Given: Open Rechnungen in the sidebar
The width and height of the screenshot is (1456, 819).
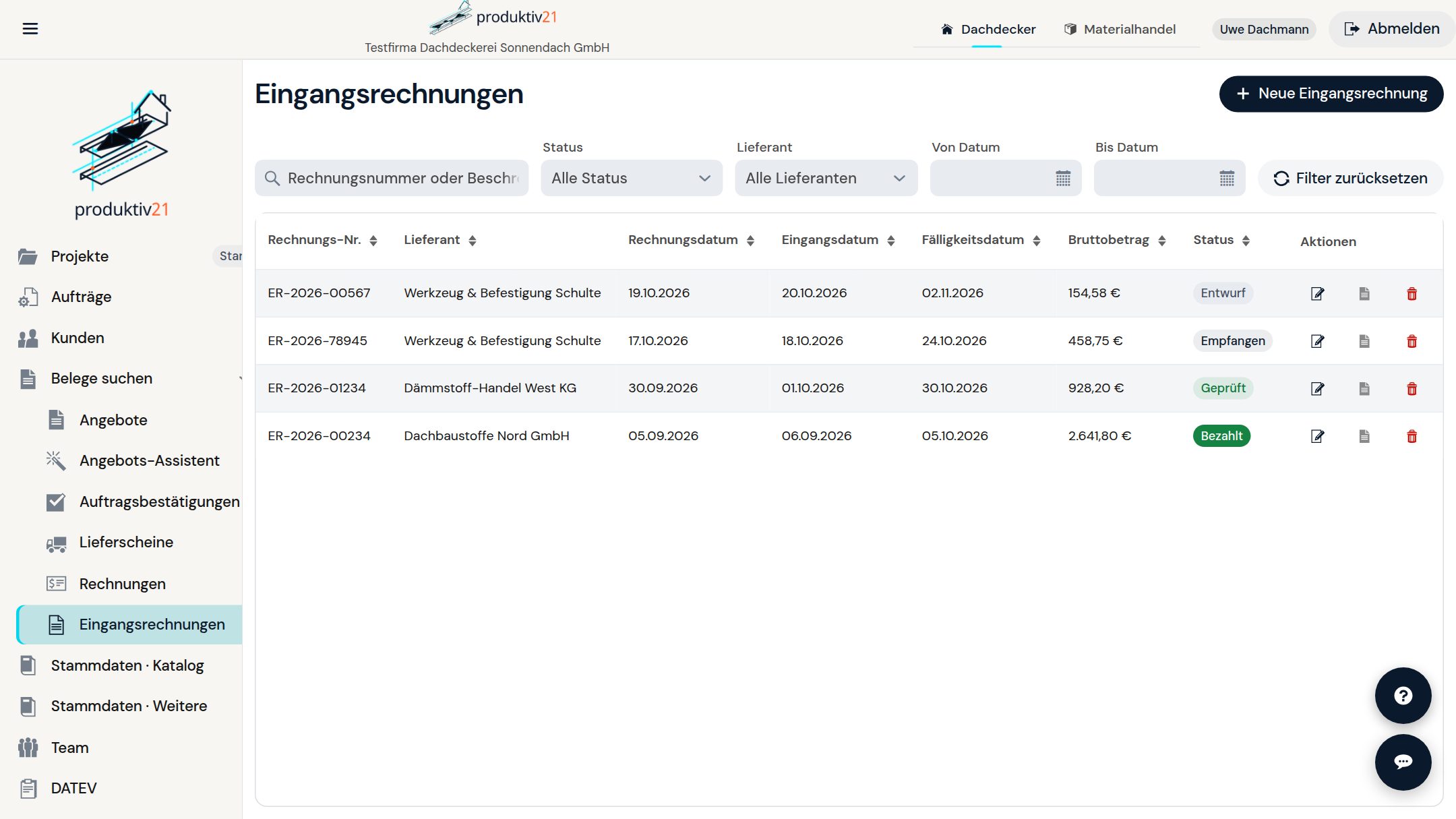Looking at the screenshot, I should [121, 584].
